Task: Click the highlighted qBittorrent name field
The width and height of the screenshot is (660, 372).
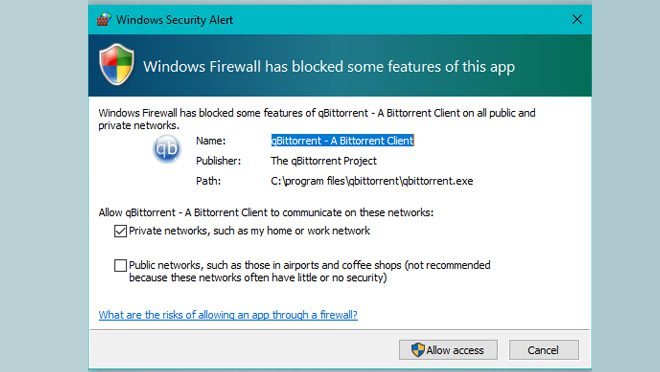Action: coord(342,141)
